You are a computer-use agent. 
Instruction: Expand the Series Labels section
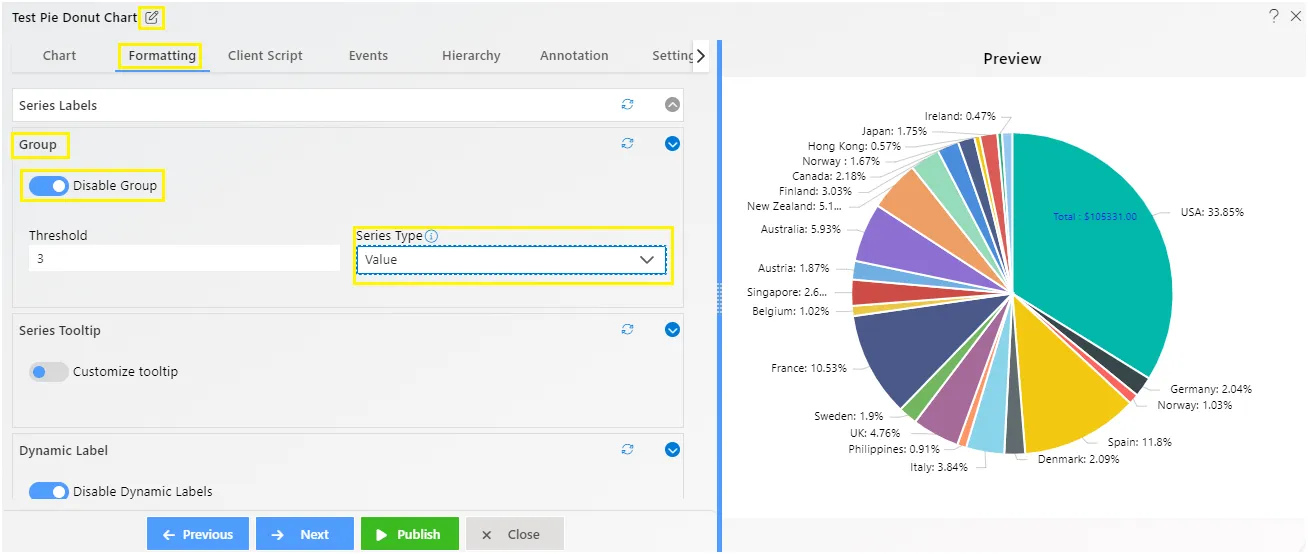coord(672,104)
